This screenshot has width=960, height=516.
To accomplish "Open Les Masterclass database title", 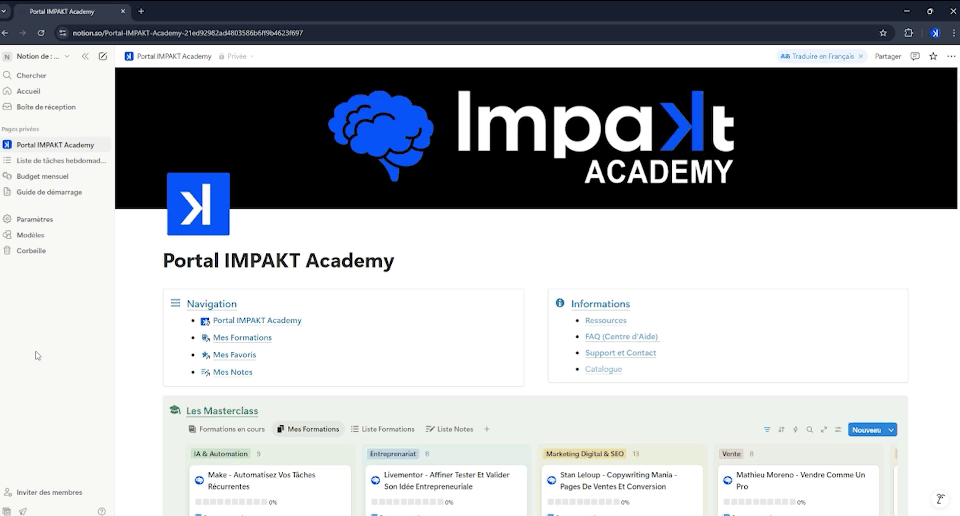I will pos(222,411).
